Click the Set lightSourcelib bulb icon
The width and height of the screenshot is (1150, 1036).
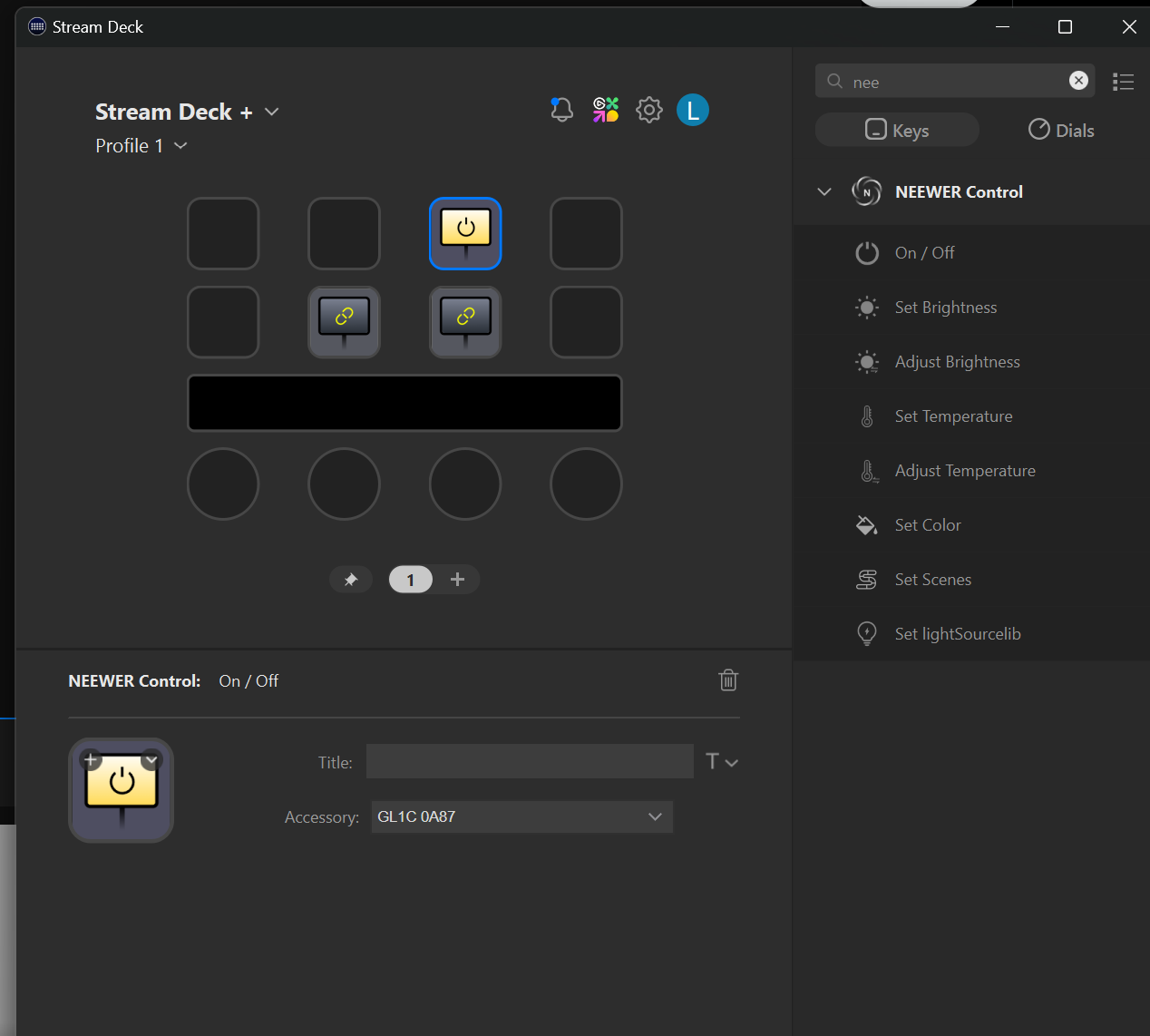(867, 633)
